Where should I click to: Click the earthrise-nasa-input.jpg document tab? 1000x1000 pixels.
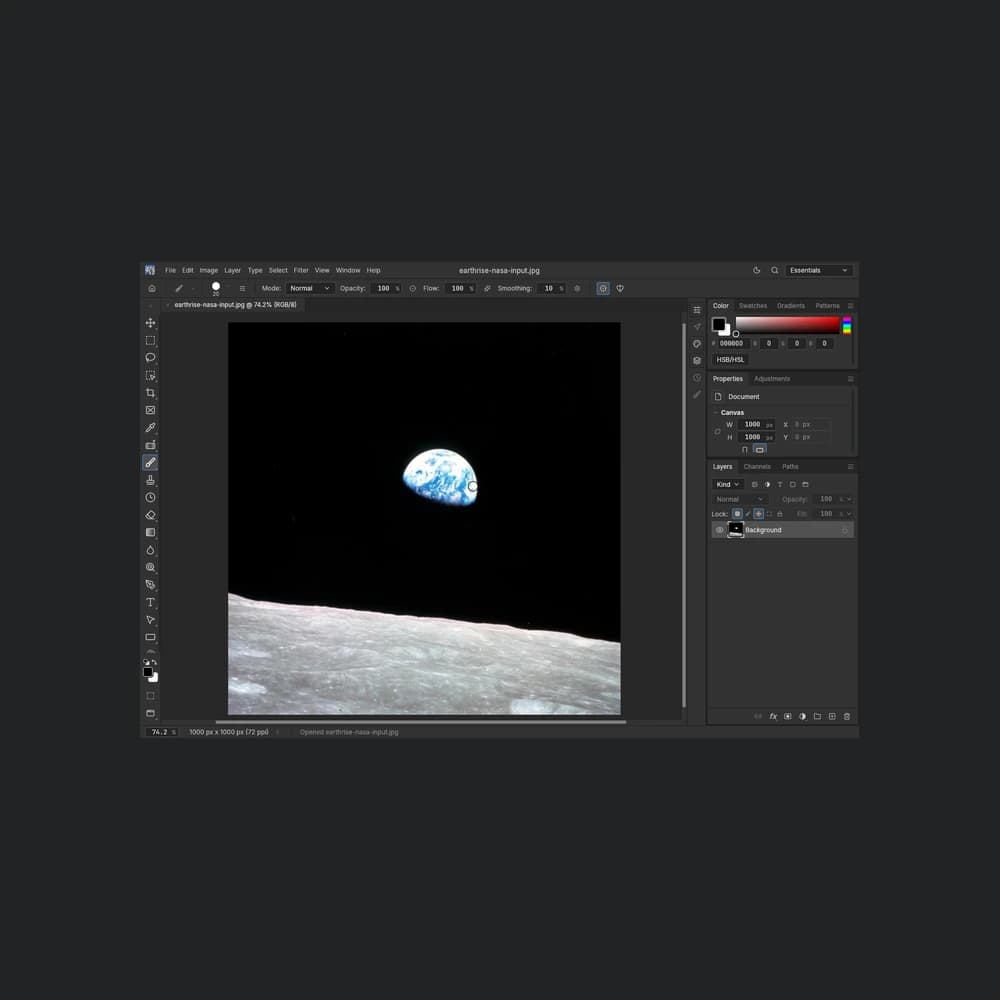tap(235, 305)
